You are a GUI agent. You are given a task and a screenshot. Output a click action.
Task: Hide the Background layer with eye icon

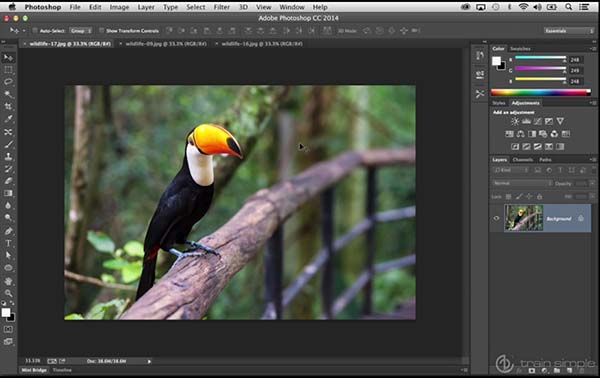click(x=496, y=218)
